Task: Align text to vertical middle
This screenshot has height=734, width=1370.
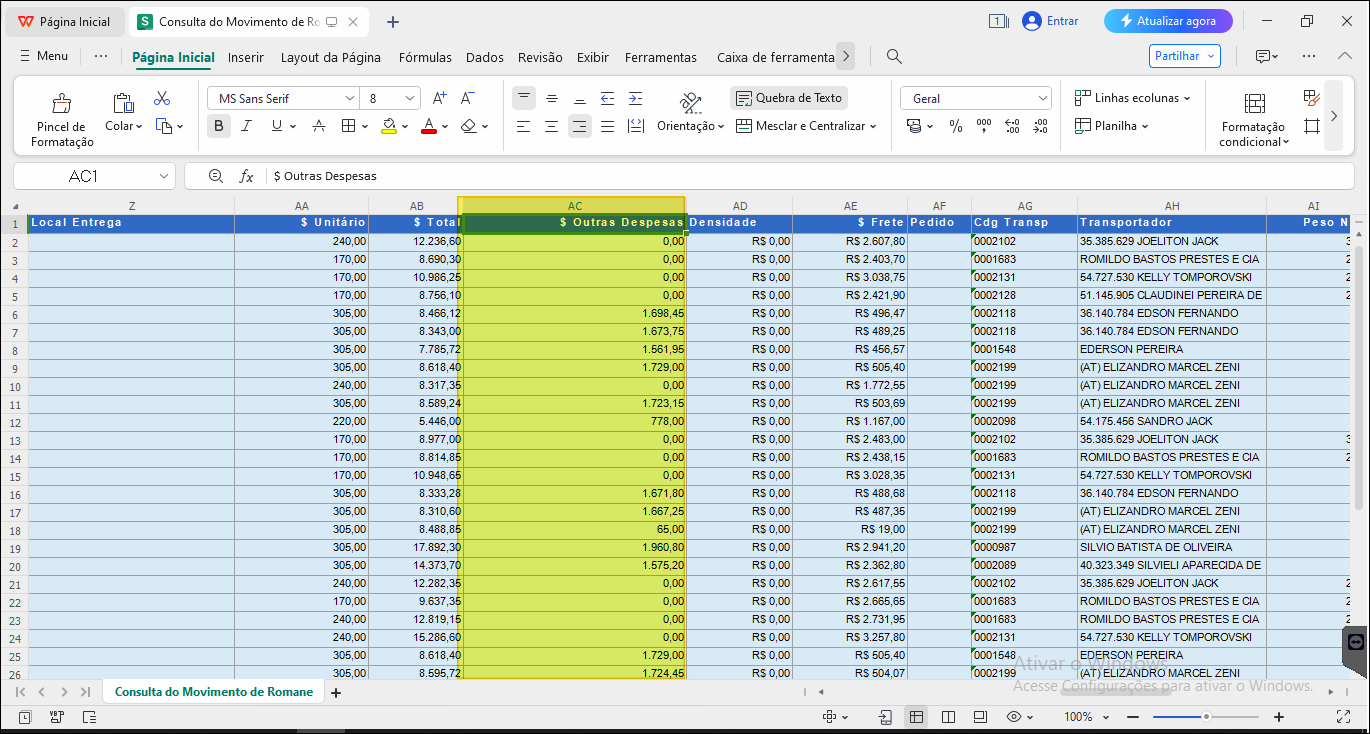Action: pyautogui.click(x=552, y=98)
